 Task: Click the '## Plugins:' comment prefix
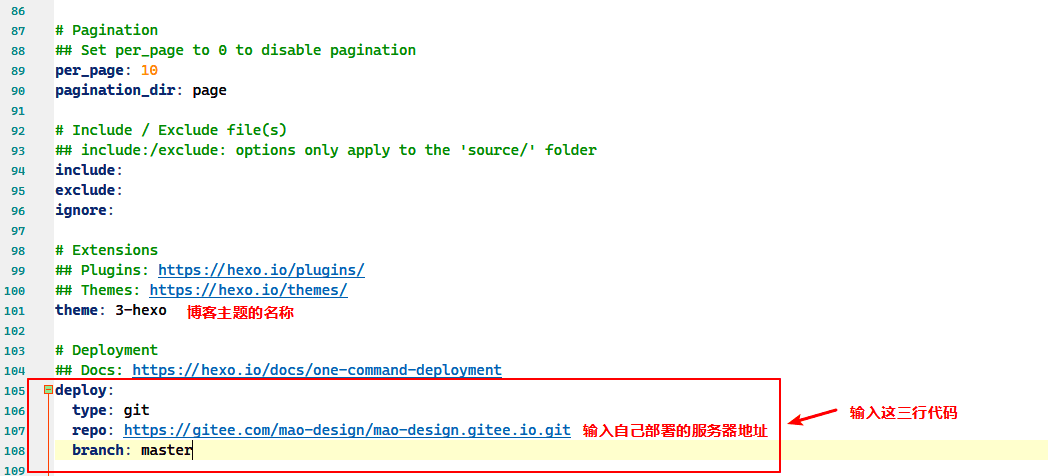point(102,270)
